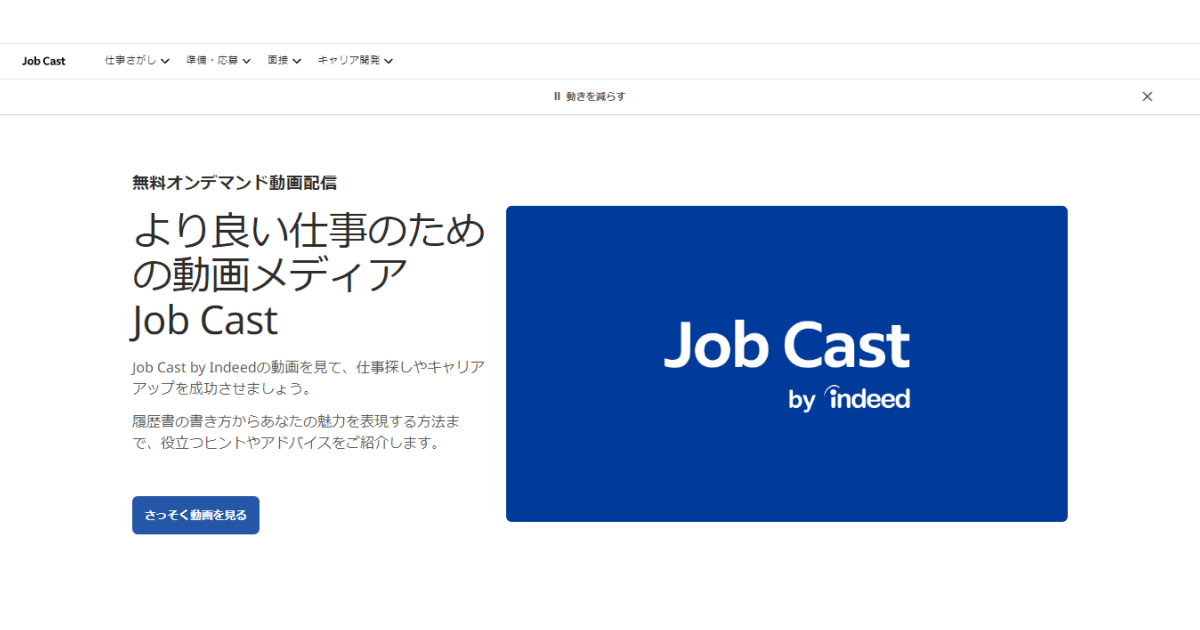This screenshot has height=630, width=1200.
Task: Click the さっそく動画を見る button
Action: (x=196, y=515)
